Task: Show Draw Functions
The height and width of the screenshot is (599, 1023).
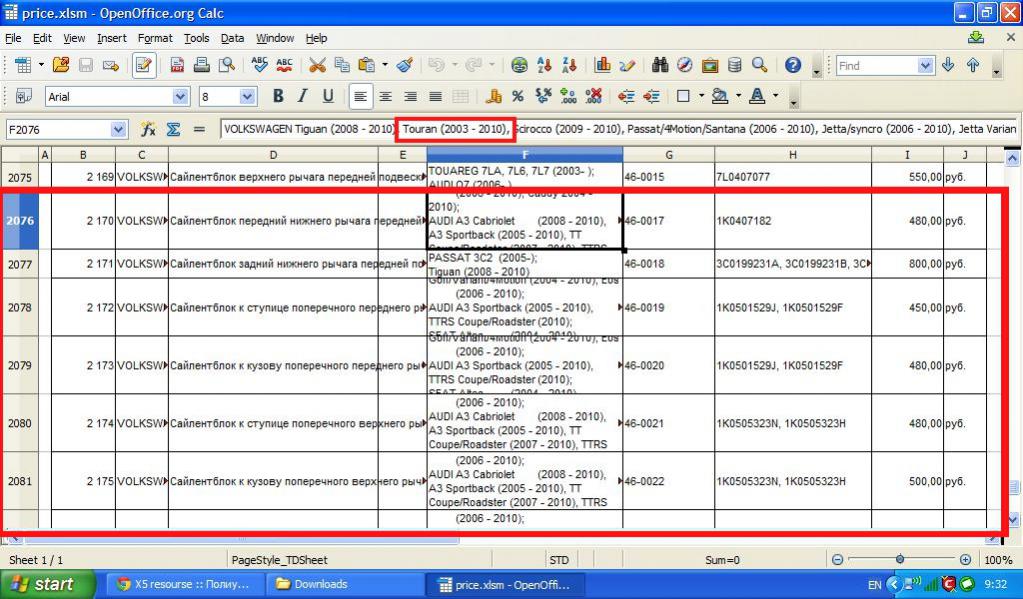Action: (627, 65)
